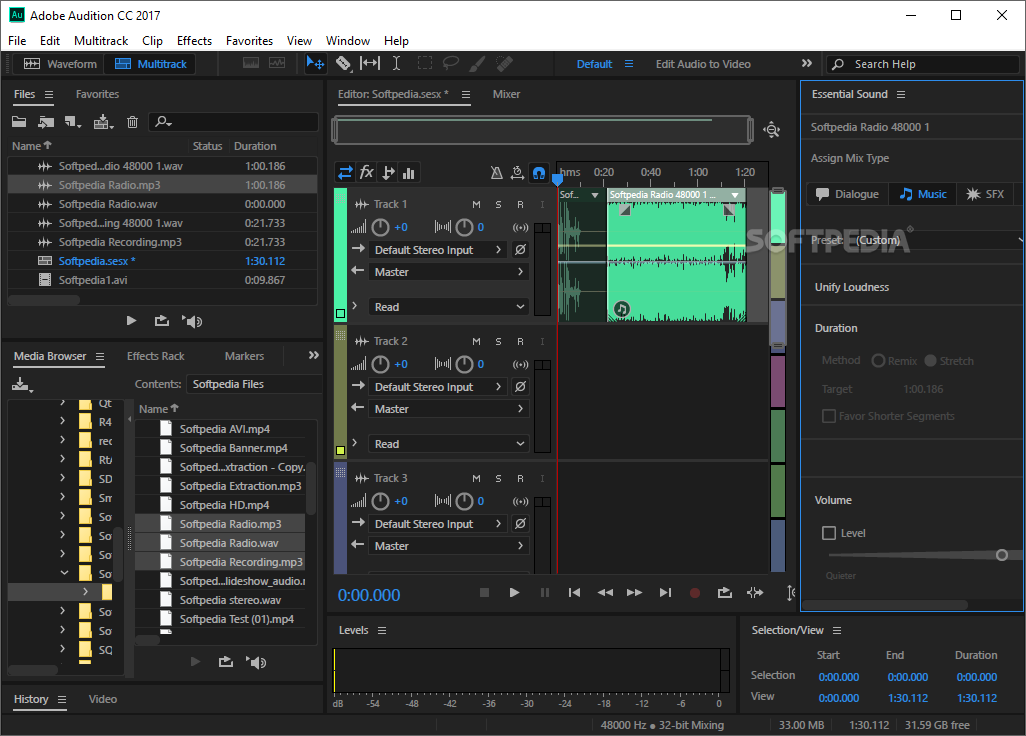Viewport: 1026px width, 736px height.
Task: Open the Multitrack menu
Action: [101, 41]
